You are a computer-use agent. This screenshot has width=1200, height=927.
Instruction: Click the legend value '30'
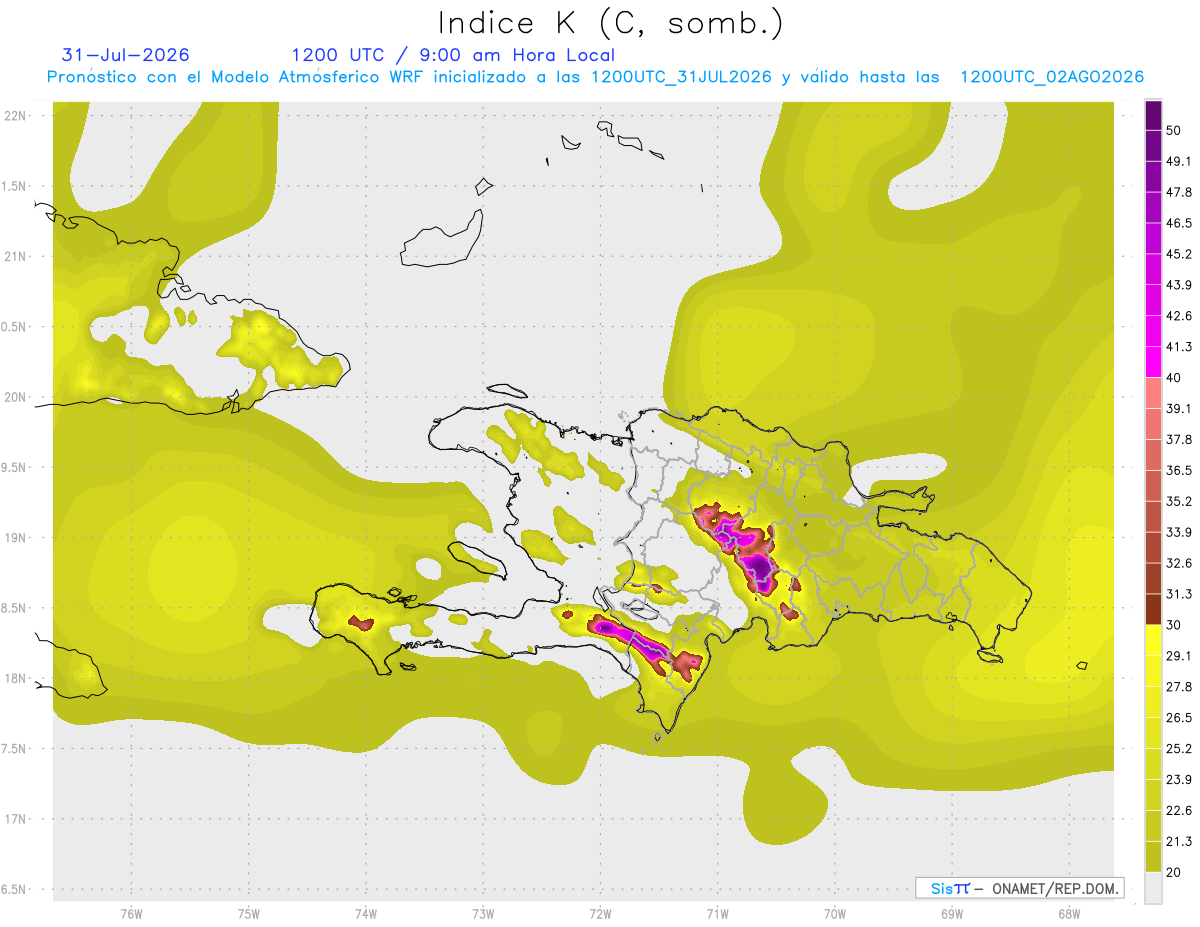coord(1173,625)
